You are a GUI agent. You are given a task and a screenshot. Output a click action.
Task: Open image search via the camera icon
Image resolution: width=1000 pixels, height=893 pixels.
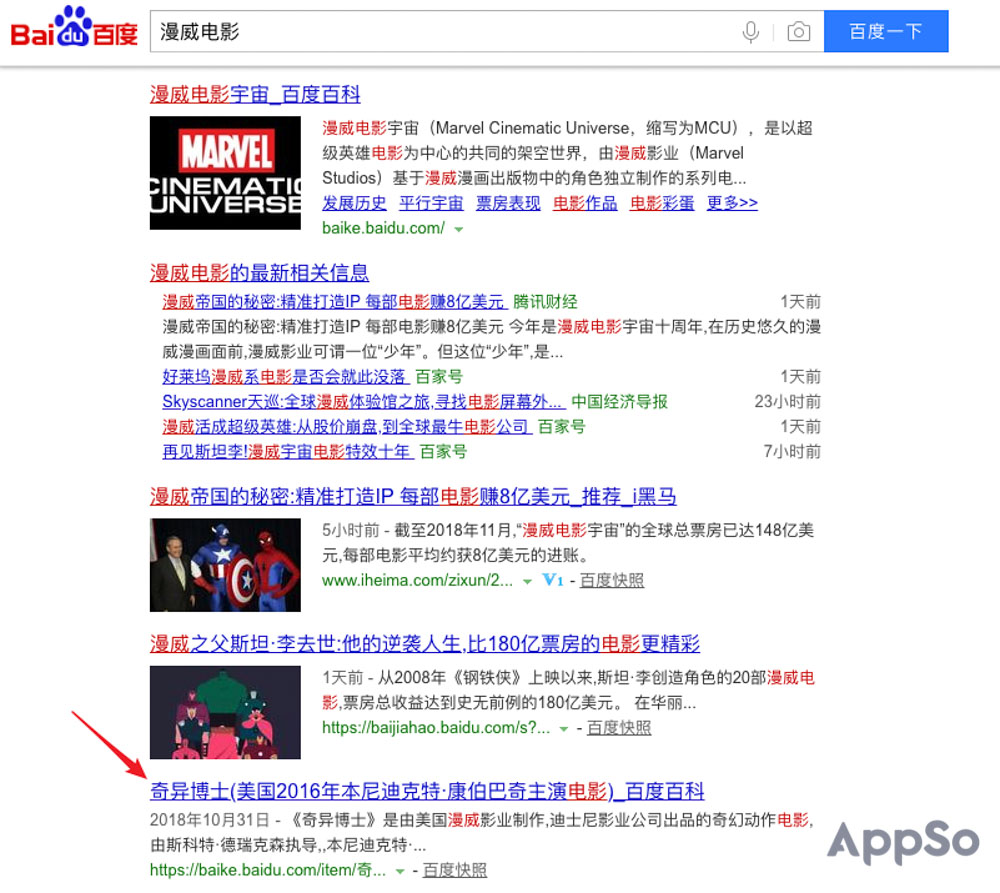(x=798, y=31)
